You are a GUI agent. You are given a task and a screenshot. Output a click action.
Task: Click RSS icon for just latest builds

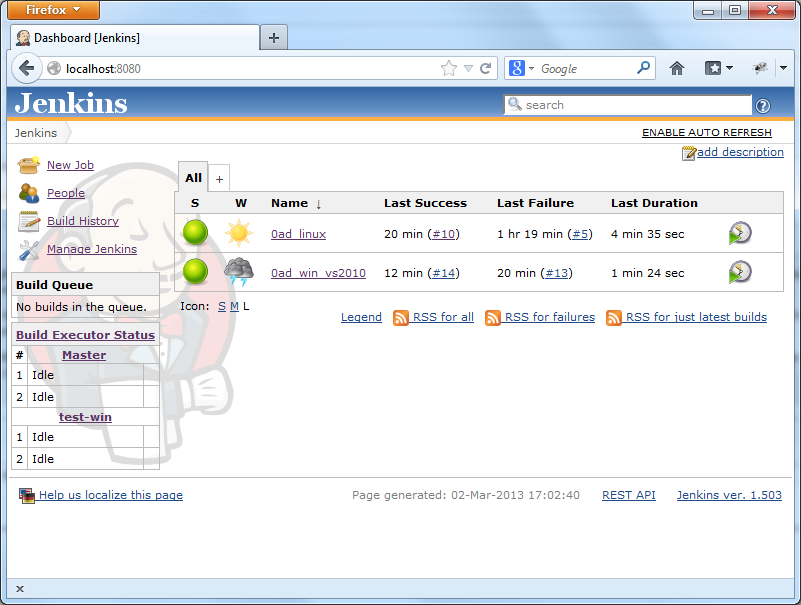(614, 317)
